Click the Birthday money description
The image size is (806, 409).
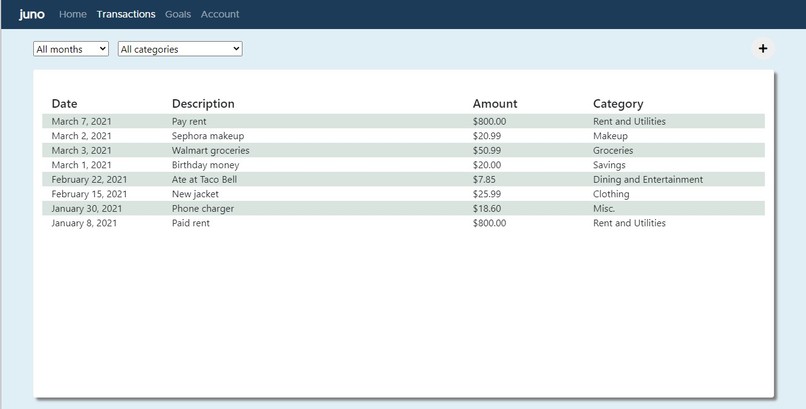pyautogui.click(x=205, y=165)
